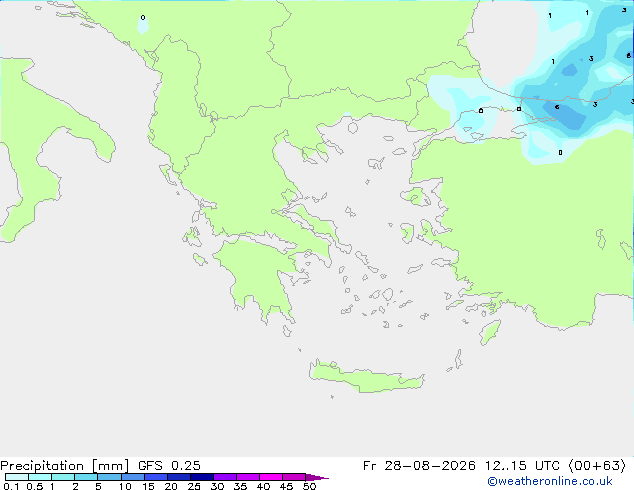The image size is (634, 490).
Task: Pick the 30–35 mm purple legend swatch
Action: [225, 477]
